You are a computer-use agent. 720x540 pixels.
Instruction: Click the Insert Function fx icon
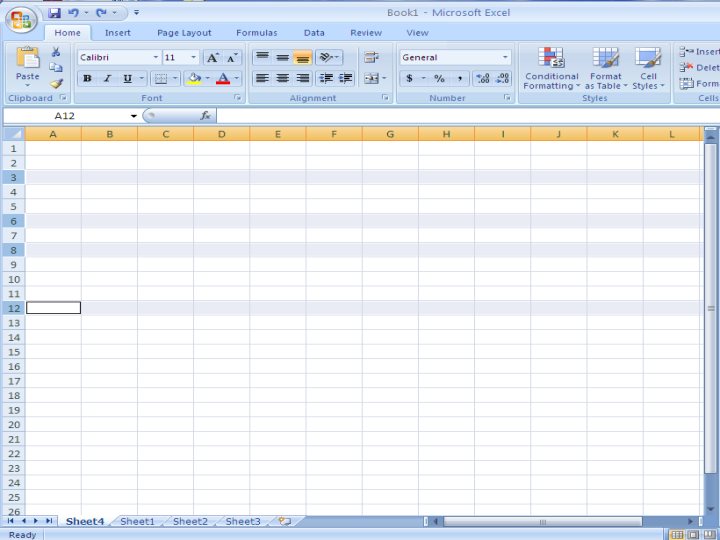[x=205, y=116]
